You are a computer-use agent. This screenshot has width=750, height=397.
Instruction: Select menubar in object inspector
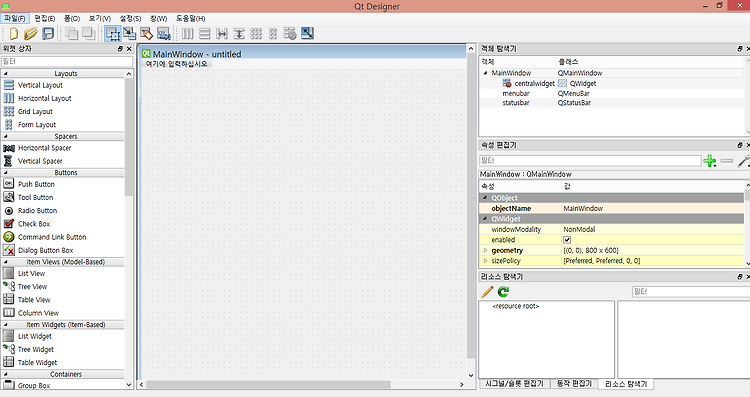pyautogui.click(x=516, y=93)
